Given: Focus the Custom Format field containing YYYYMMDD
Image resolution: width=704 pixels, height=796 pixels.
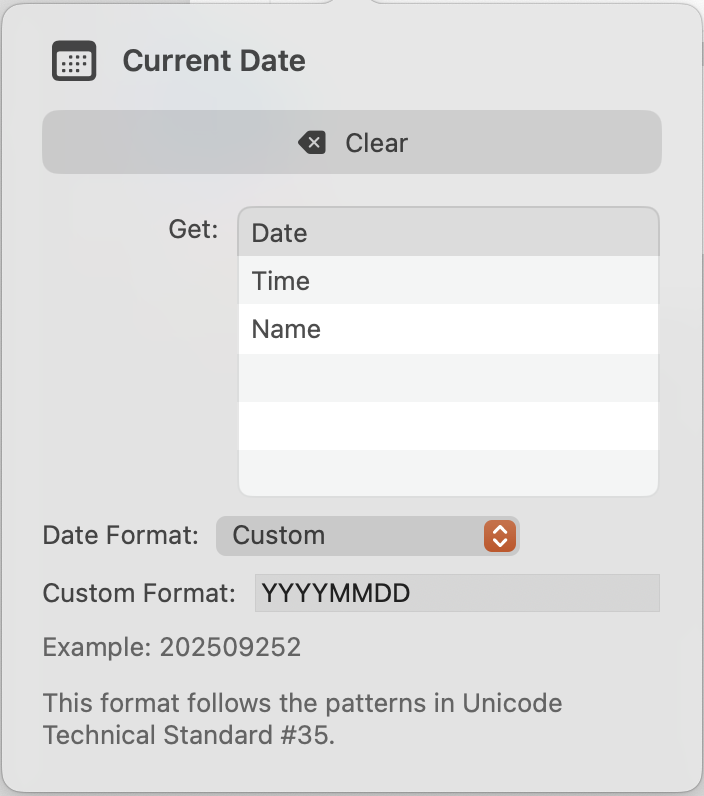Looking at the screenshot, I should click(457, 593).
